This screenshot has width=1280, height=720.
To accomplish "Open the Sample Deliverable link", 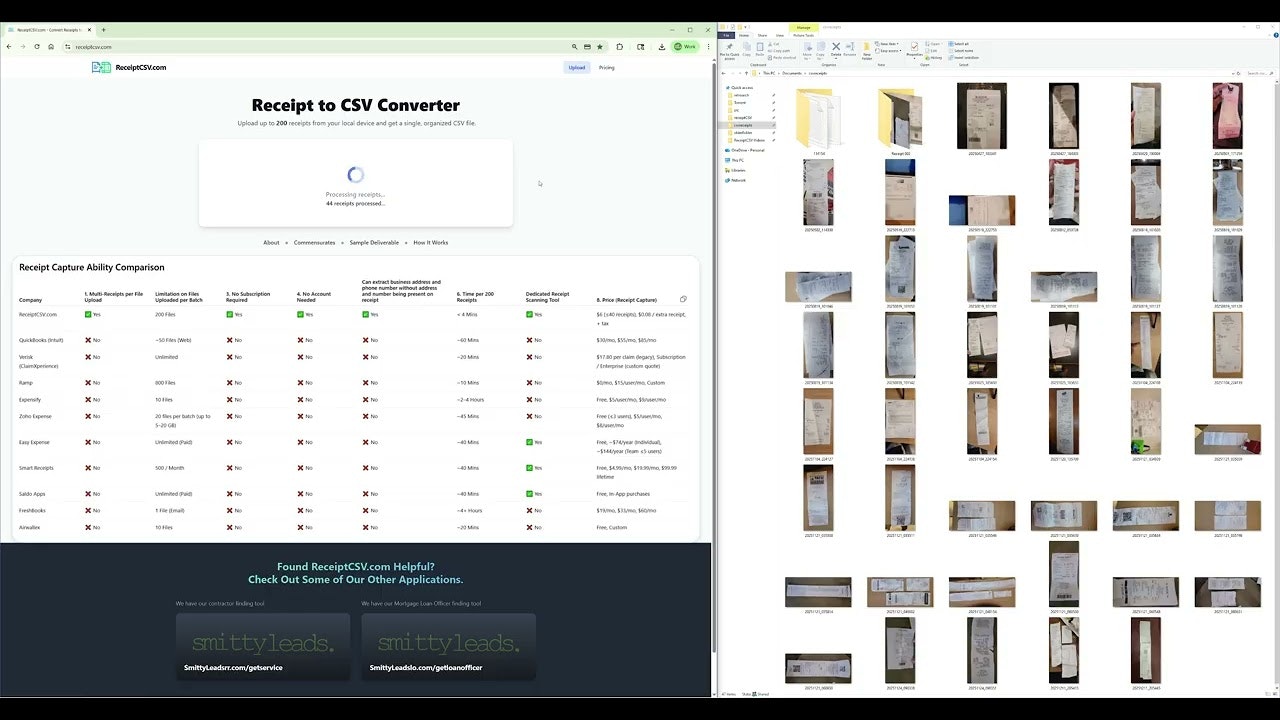I will click(x=374, y=243).
